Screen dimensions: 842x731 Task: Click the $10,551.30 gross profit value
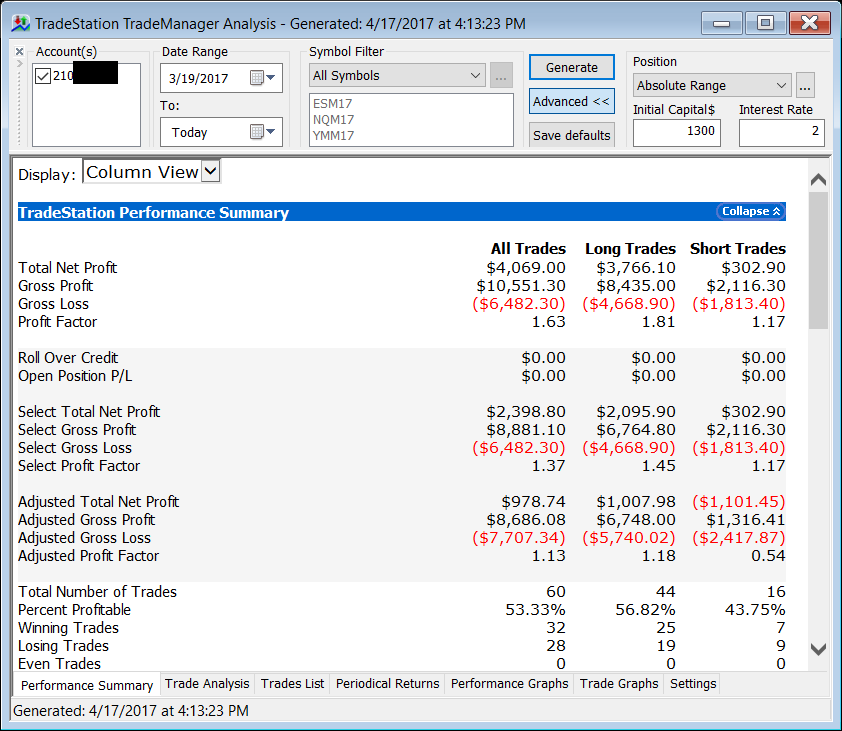click(x=521, y=286)
